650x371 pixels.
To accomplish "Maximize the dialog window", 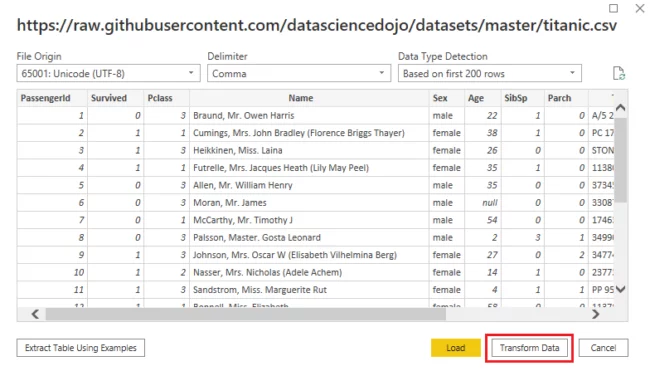I will pyautogui.click(x=614, y=8).
